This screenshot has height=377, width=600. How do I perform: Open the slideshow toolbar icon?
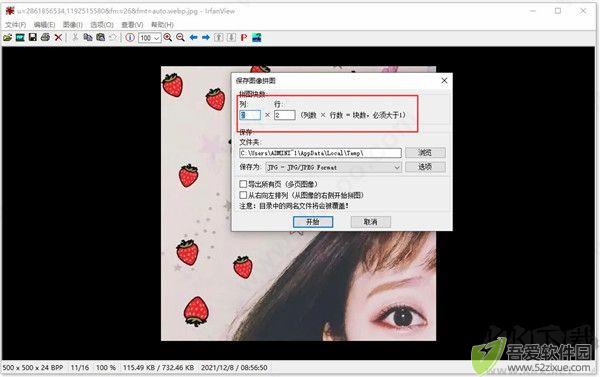pos(20,38)
